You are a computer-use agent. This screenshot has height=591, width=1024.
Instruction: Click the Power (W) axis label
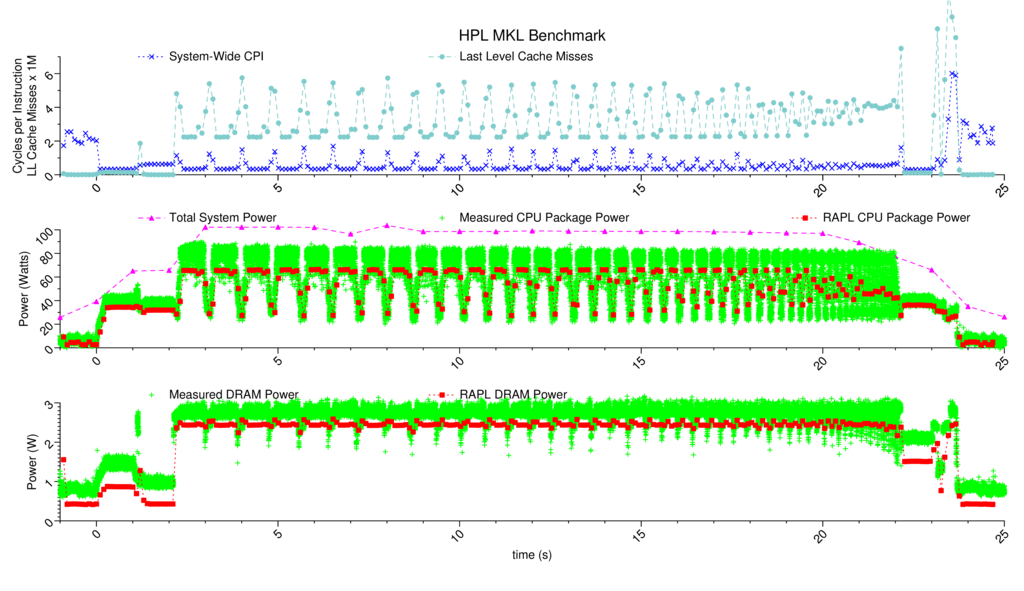point(31,462)
